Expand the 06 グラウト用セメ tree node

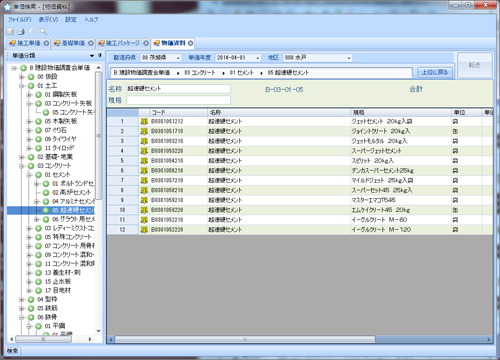(x=37, y=219)
